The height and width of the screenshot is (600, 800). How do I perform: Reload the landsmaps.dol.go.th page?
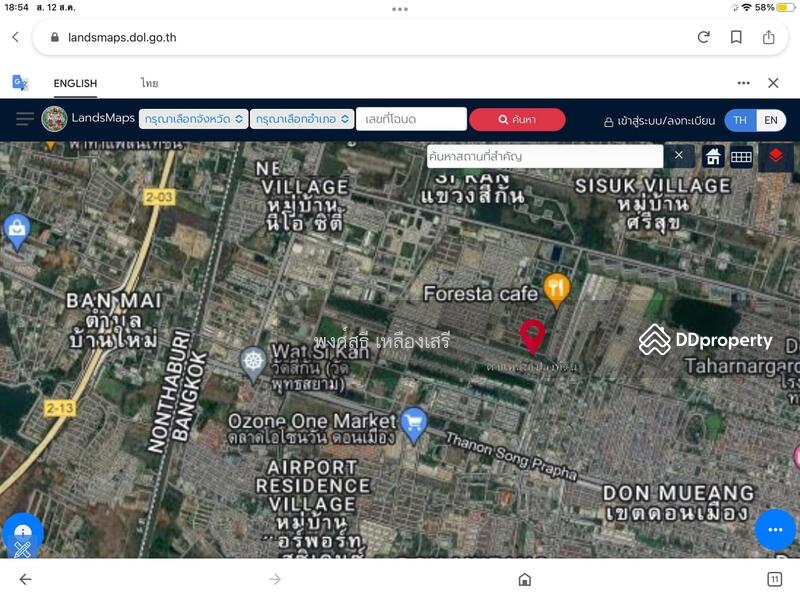(704, 37)
